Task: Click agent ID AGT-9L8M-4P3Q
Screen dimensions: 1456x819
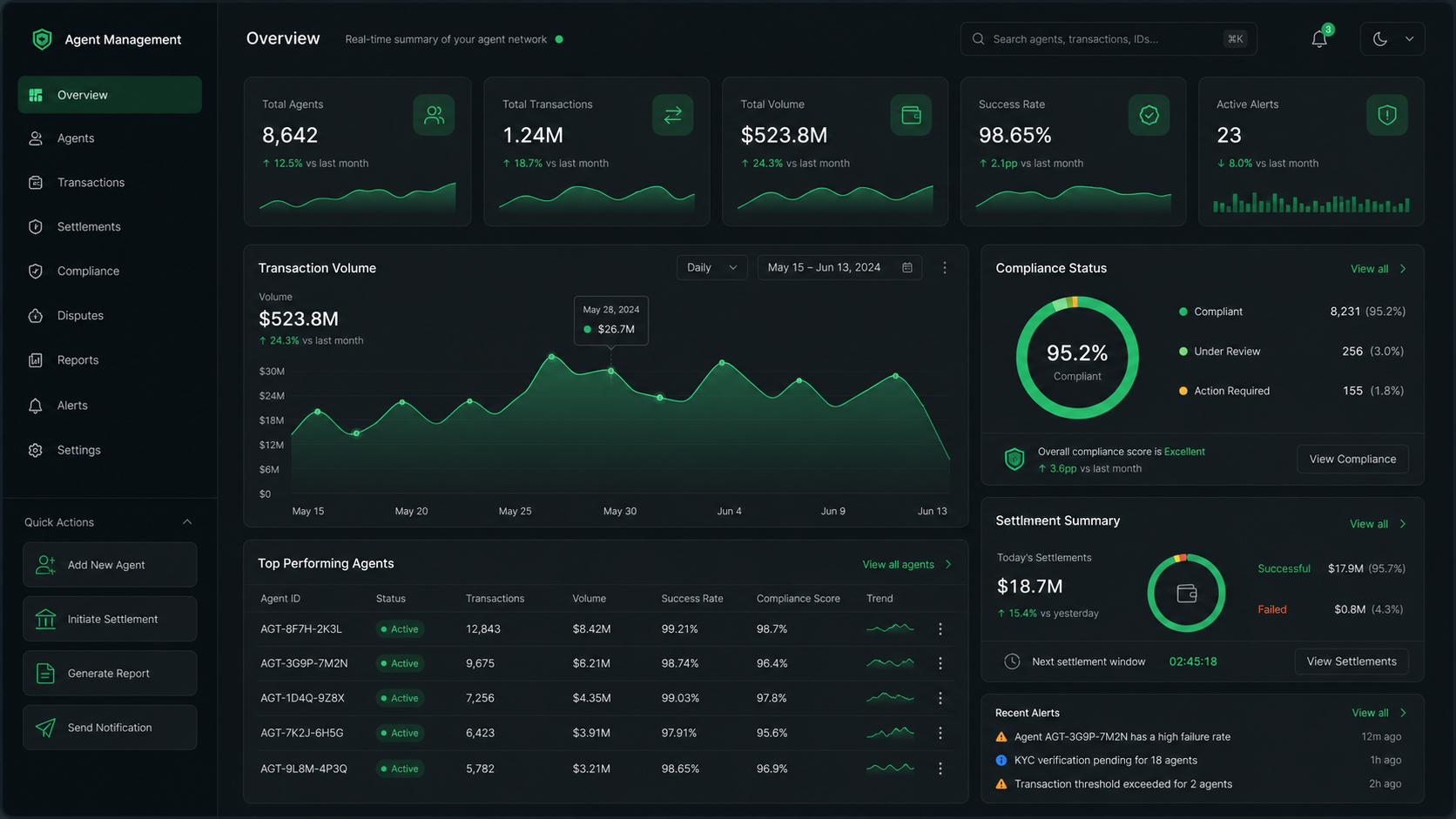Action: (x=304, y=769)
